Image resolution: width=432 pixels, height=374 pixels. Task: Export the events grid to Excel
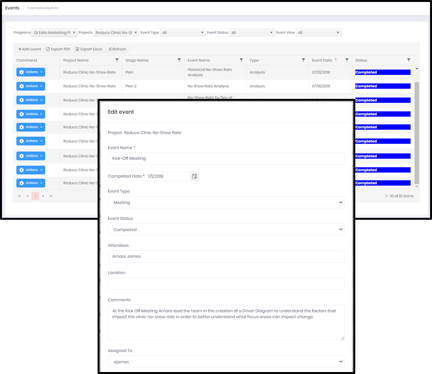pos(89,49)
